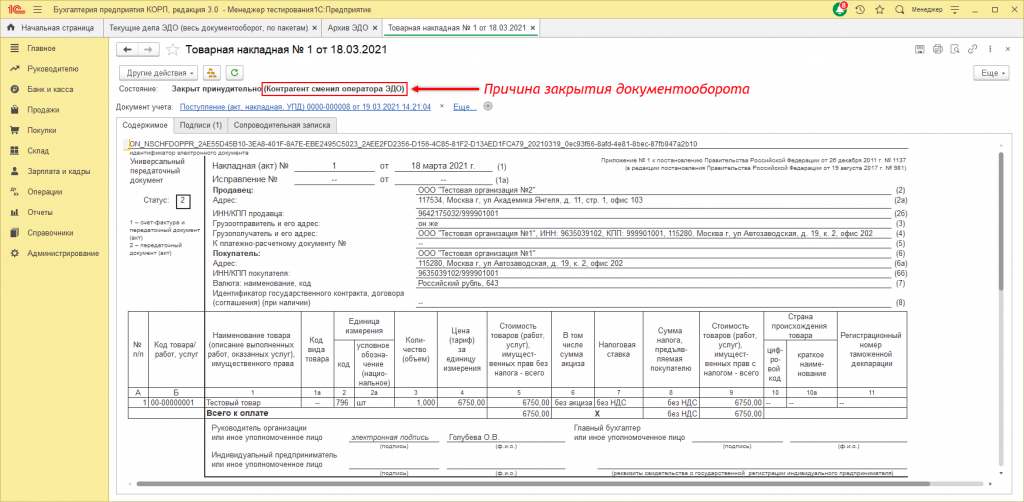Get link to document with chain icon

[x=972, y=48]
